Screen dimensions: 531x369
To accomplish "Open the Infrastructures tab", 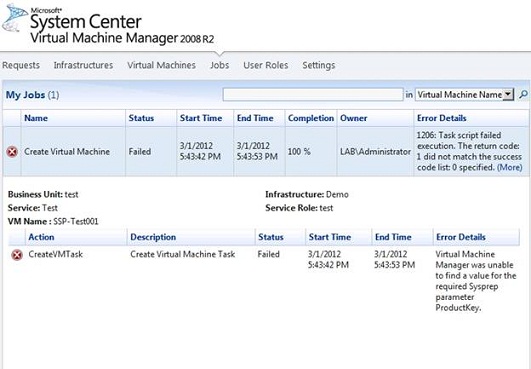I will [x=83, y=65].
